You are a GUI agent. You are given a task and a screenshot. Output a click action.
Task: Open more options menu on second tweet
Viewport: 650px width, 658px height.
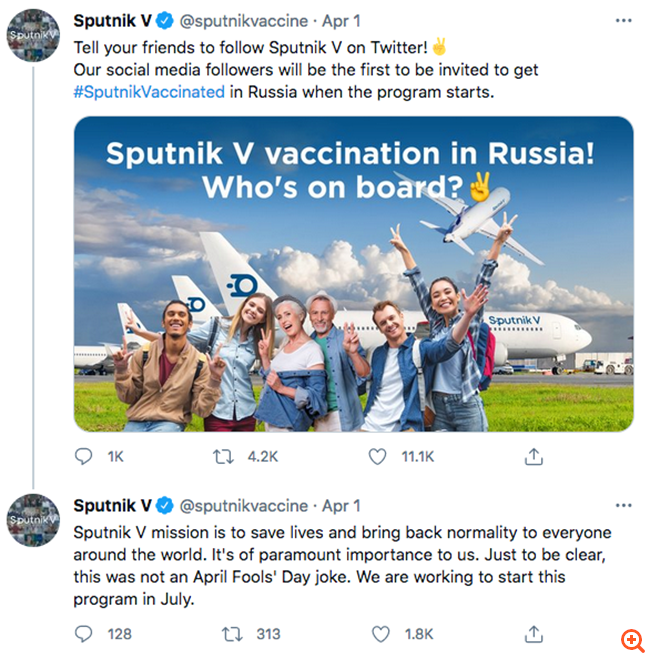point(624,505)
